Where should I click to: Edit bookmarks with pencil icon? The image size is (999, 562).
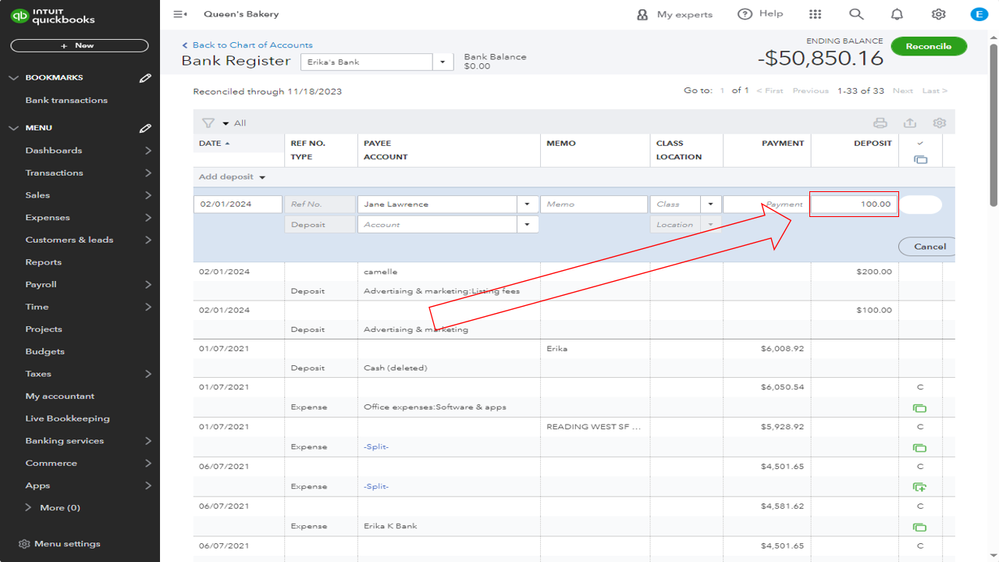145,78
